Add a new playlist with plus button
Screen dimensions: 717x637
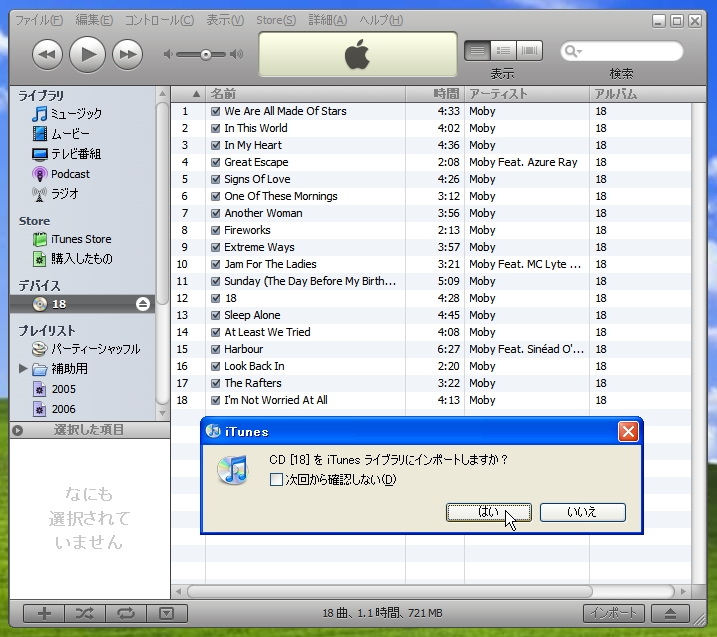pyautogui.click(x=44, y=614)
